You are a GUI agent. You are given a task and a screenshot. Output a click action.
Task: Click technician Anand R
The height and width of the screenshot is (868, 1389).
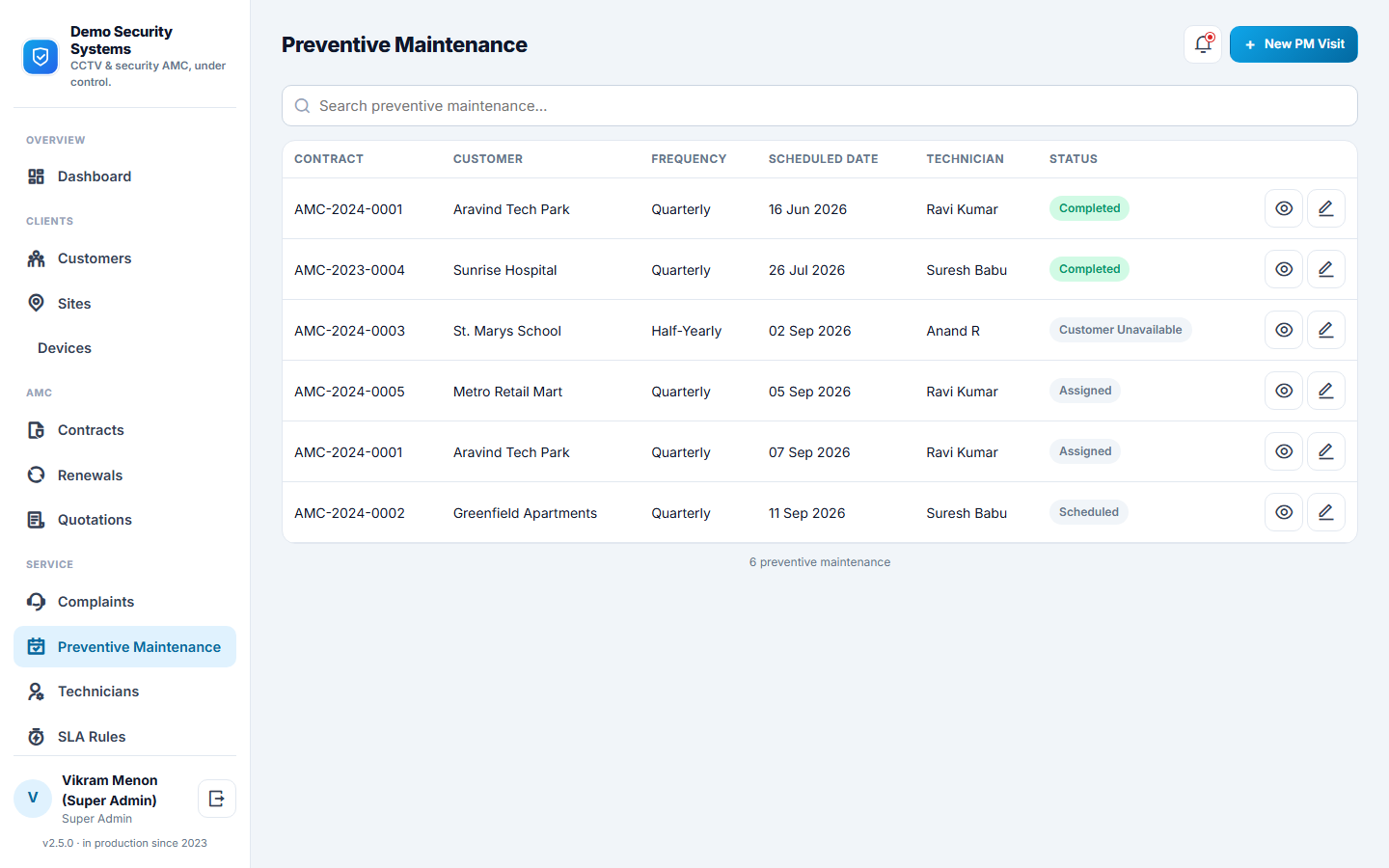(953, 331)
